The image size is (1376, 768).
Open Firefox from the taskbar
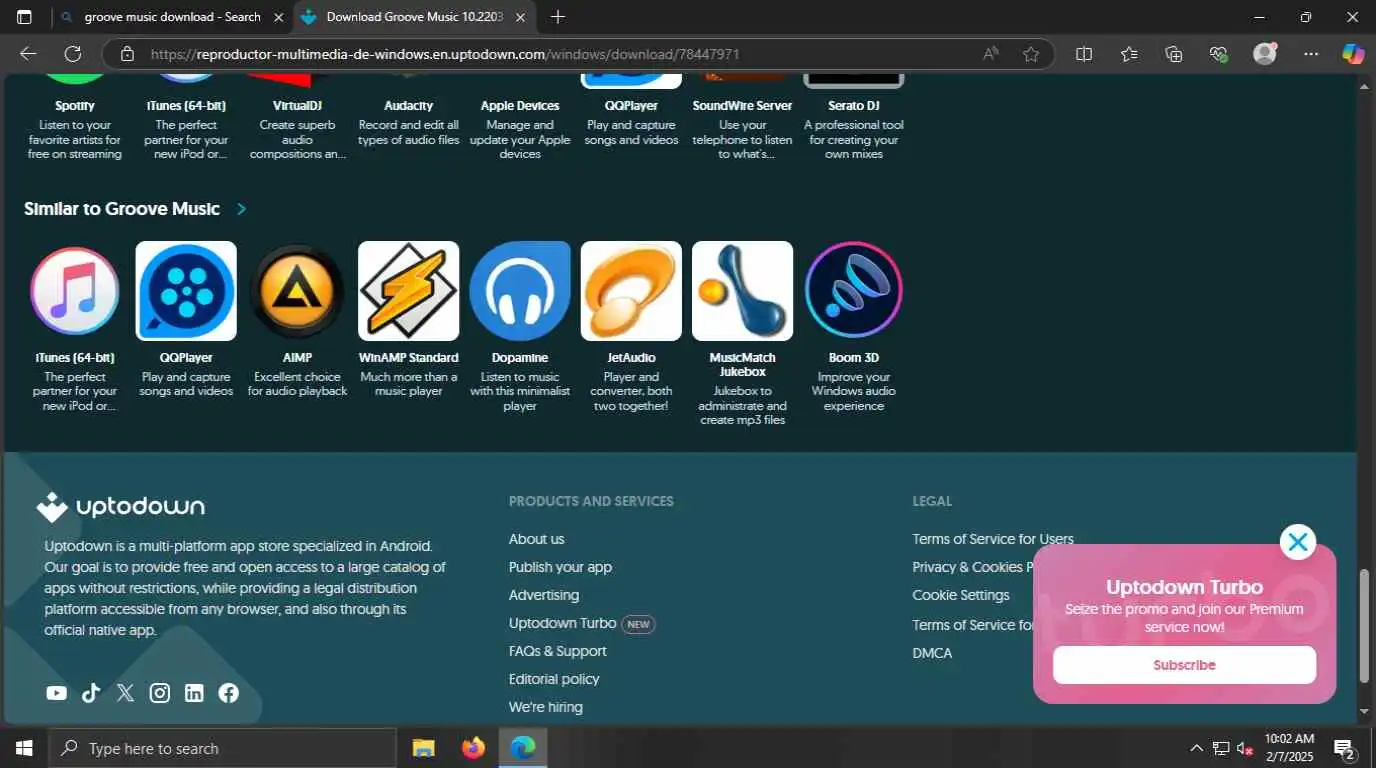click(473, 748)
